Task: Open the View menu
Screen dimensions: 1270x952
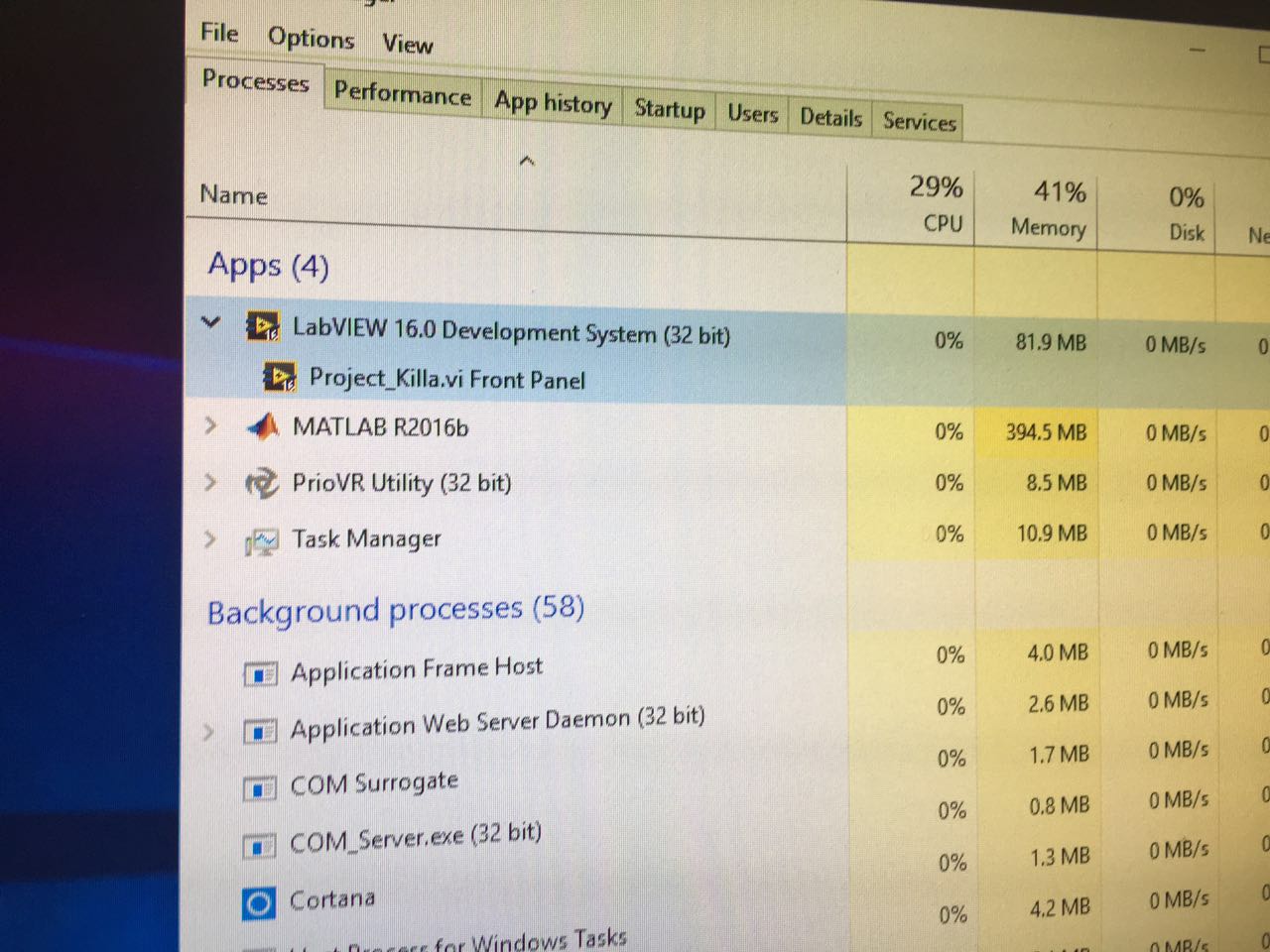Action: [407, 44]
